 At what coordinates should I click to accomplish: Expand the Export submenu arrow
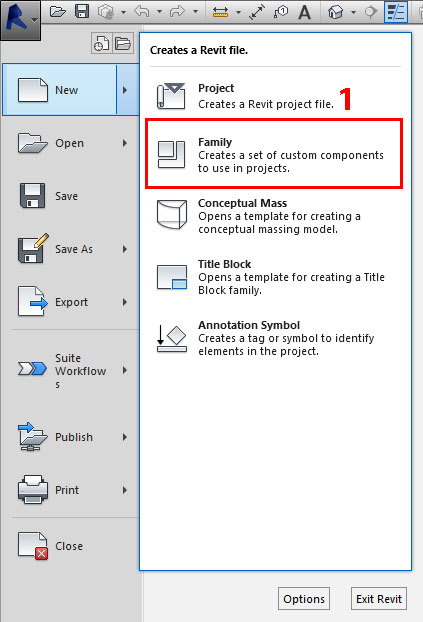[125, 302]
